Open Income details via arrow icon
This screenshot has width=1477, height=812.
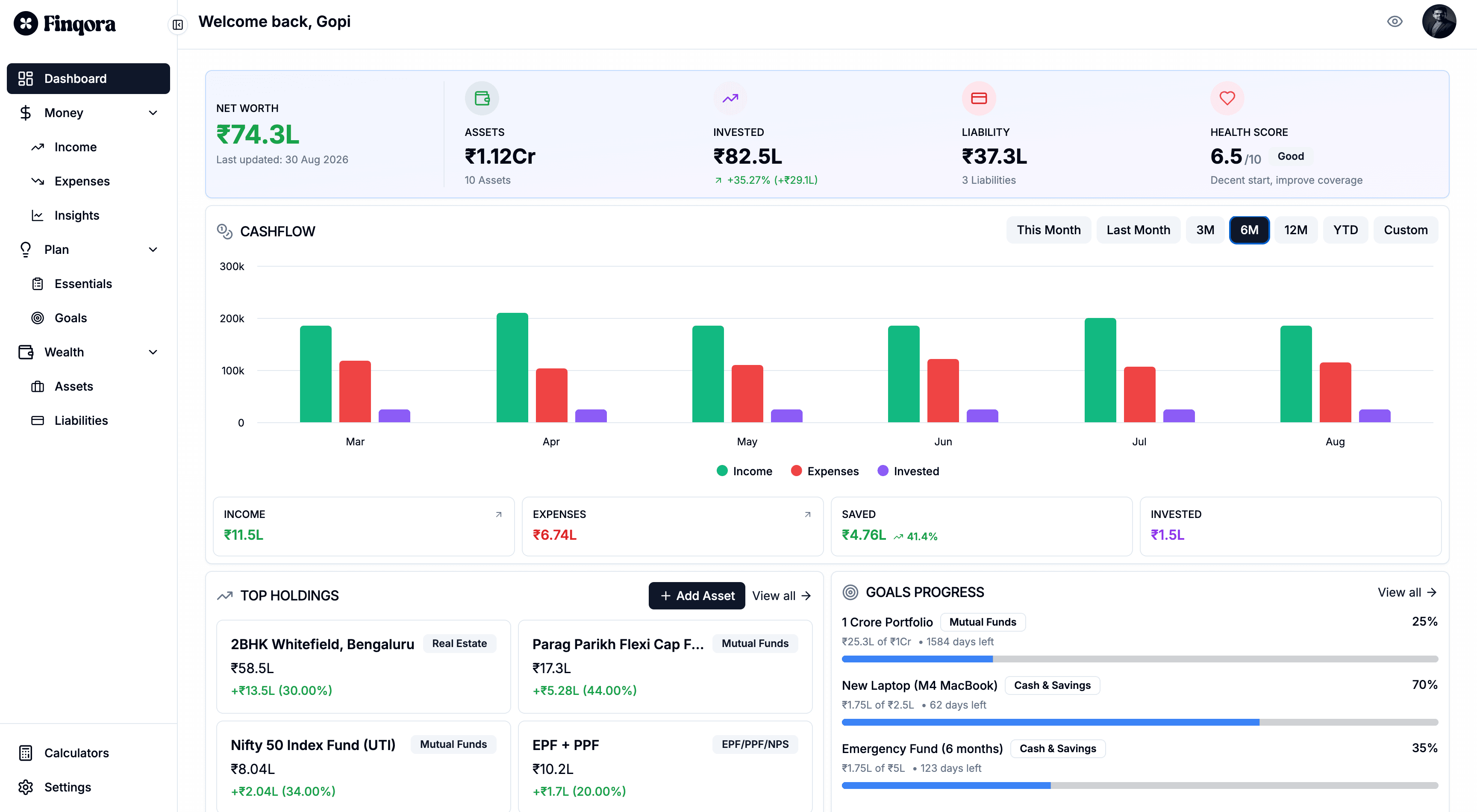tap(498, 515)
